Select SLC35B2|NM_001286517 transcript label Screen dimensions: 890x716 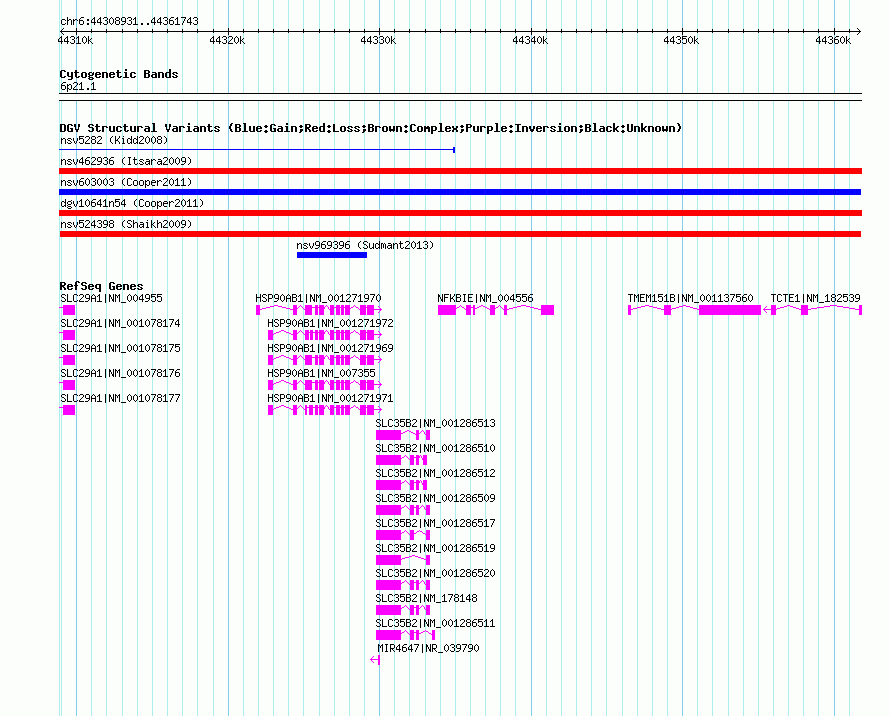click(435, 523)
